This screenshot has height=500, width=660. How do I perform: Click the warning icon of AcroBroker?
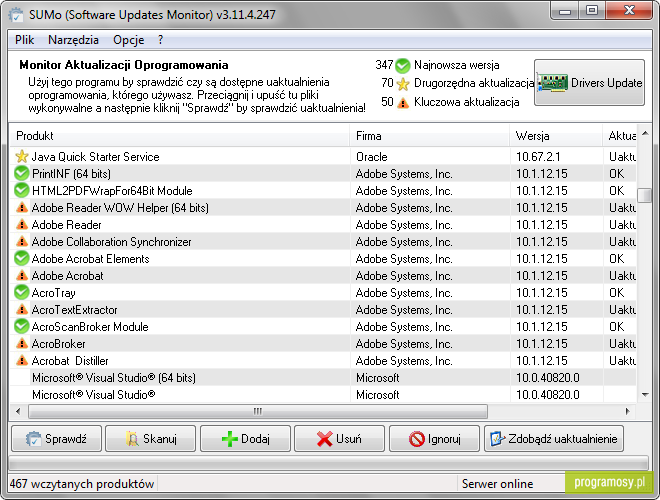pyautogui.click(x=21, y=344)
